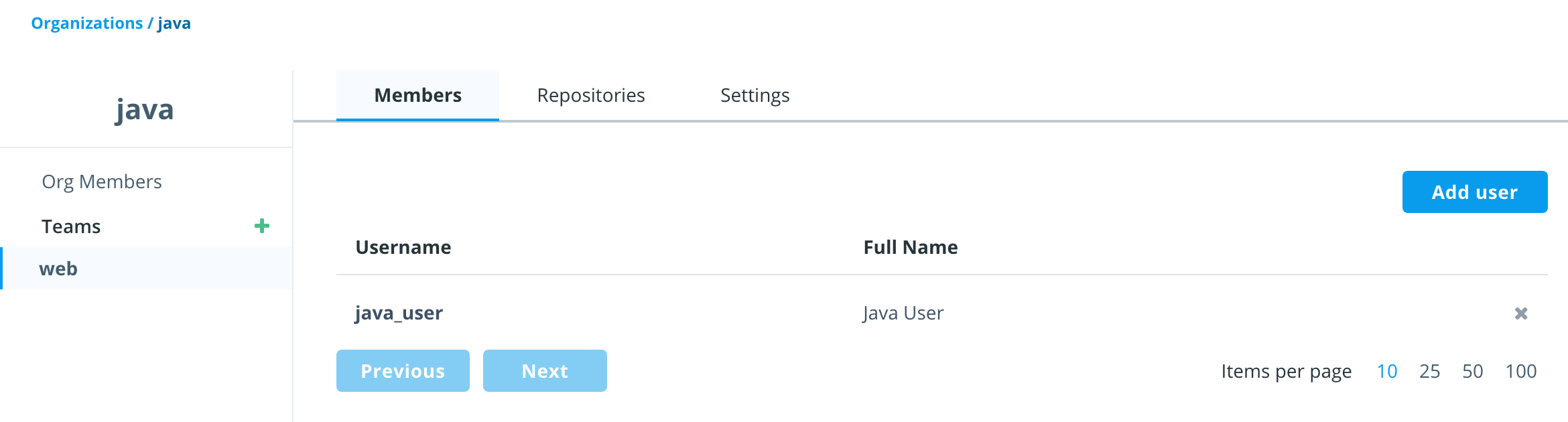Go to the Settings tab
Viewport: 1568px width, 422px height.
click(755, 95)
